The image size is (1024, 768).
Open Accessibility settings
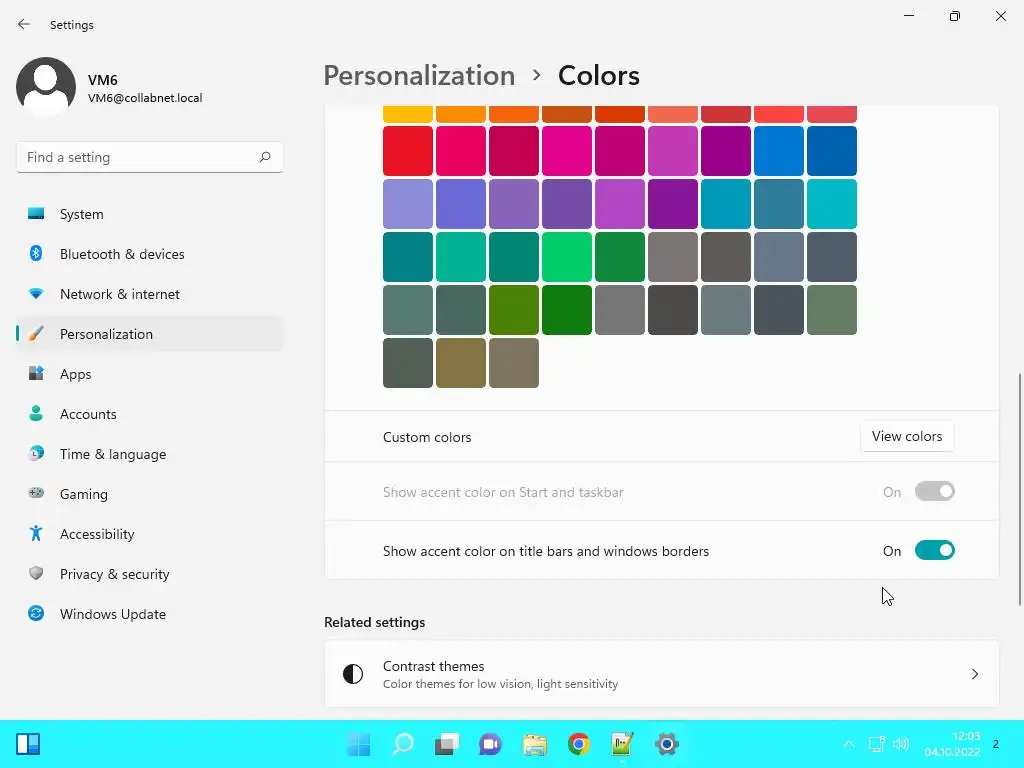pos(150,534)
